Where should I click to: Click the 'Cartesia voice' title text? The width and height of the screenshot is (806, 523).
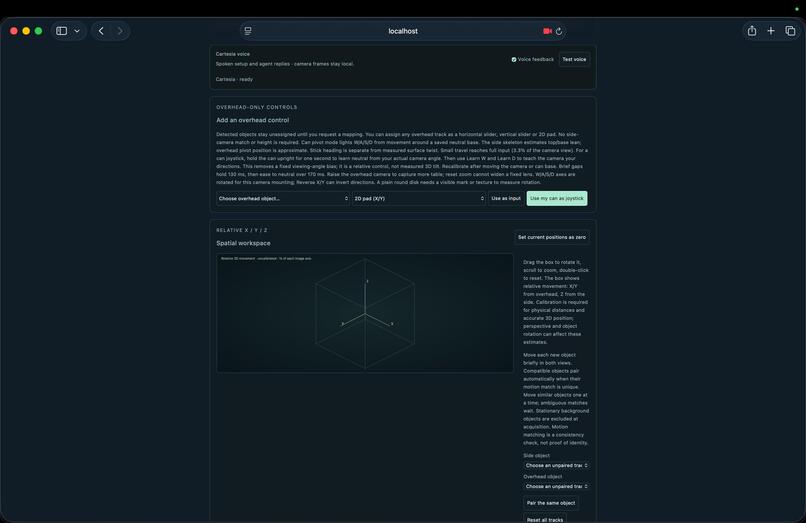click(x=233, y=54)
